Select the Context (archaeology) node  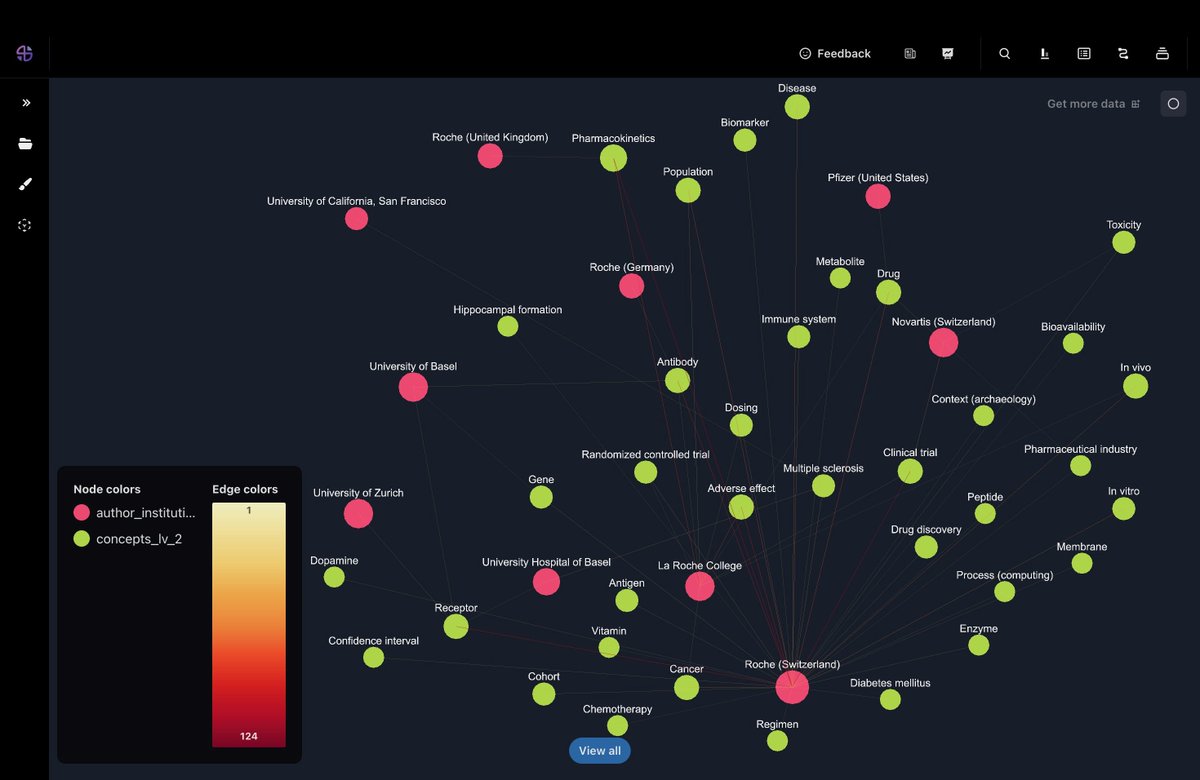pos(983,416)
